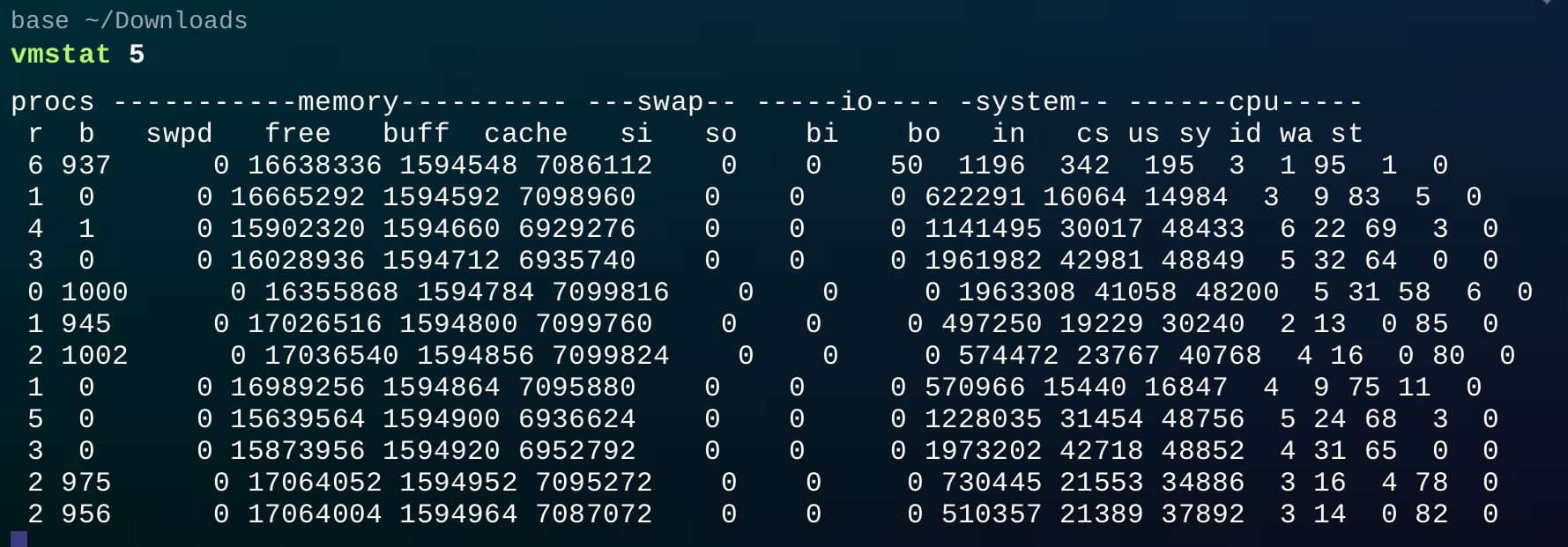Click the cache value 6929276

pos(576,229)
